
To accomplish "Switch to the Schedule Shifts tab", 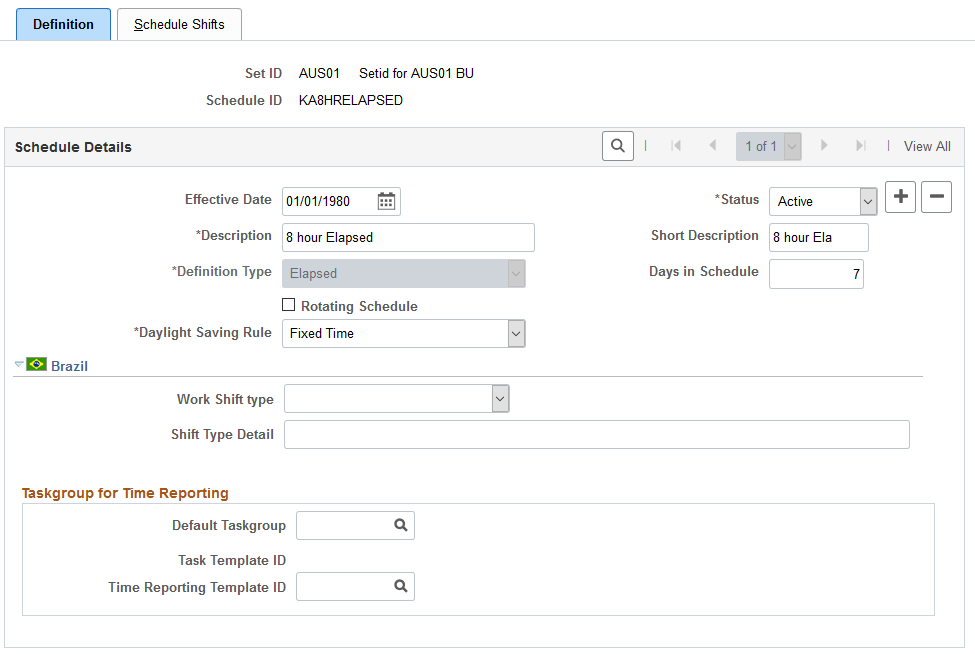I will (x=179, y=24).
